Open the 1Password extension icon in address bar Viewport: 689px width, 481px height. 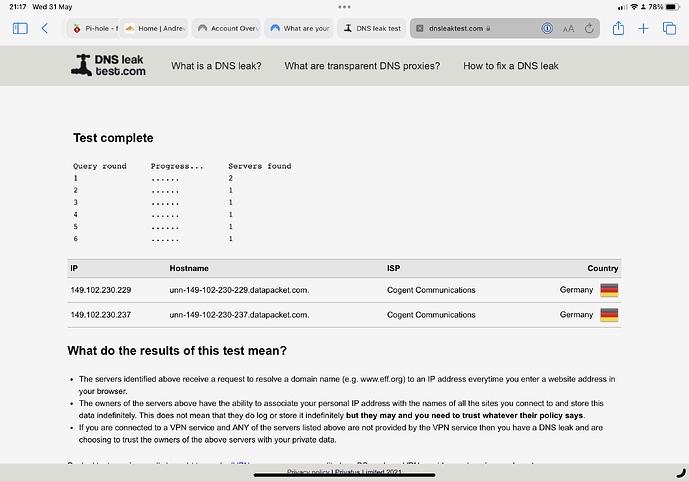point(547,29)
